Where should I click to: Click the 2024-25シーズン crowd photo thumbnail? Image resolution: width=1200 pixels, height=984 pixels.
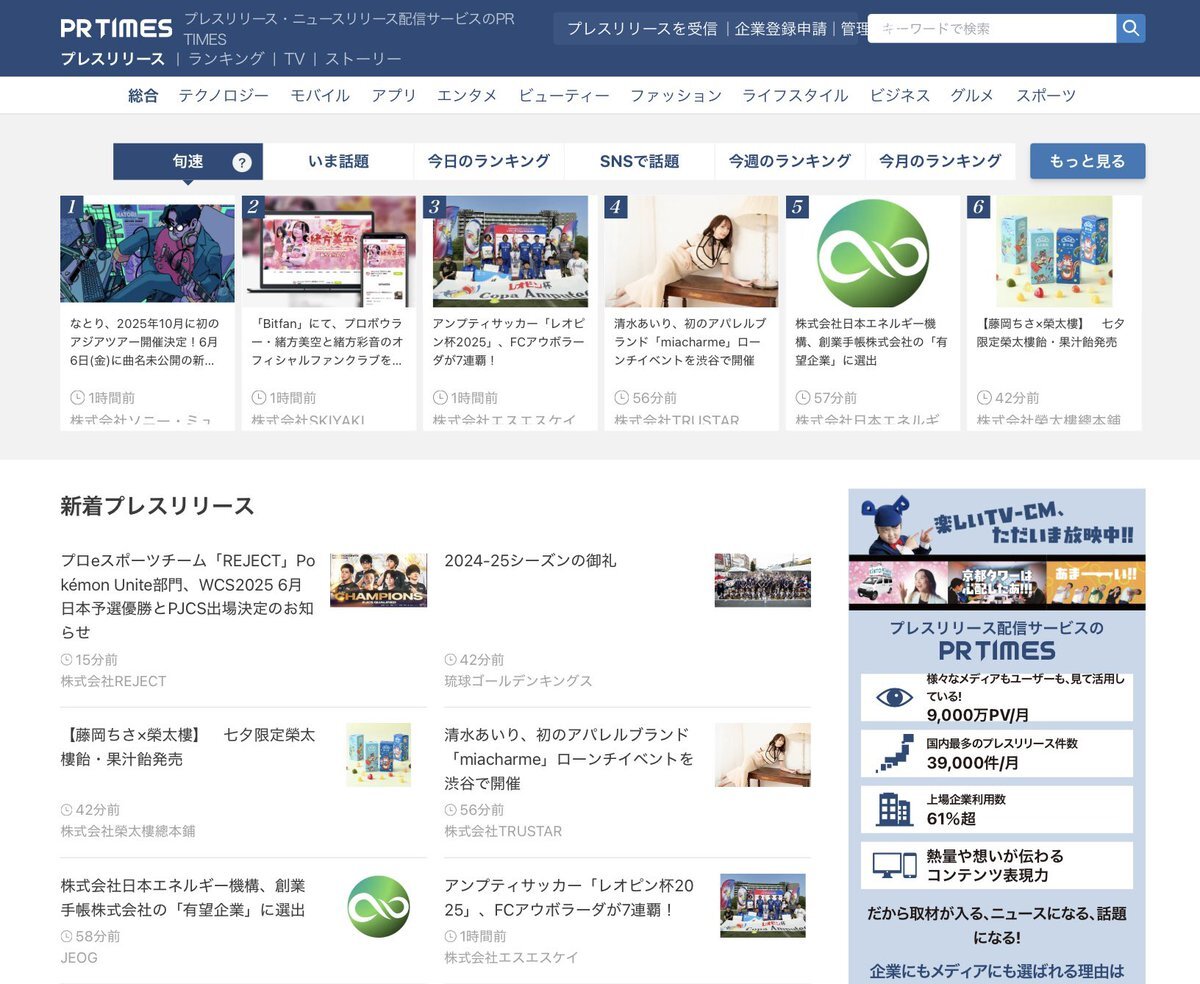click(x=762, y=580)
